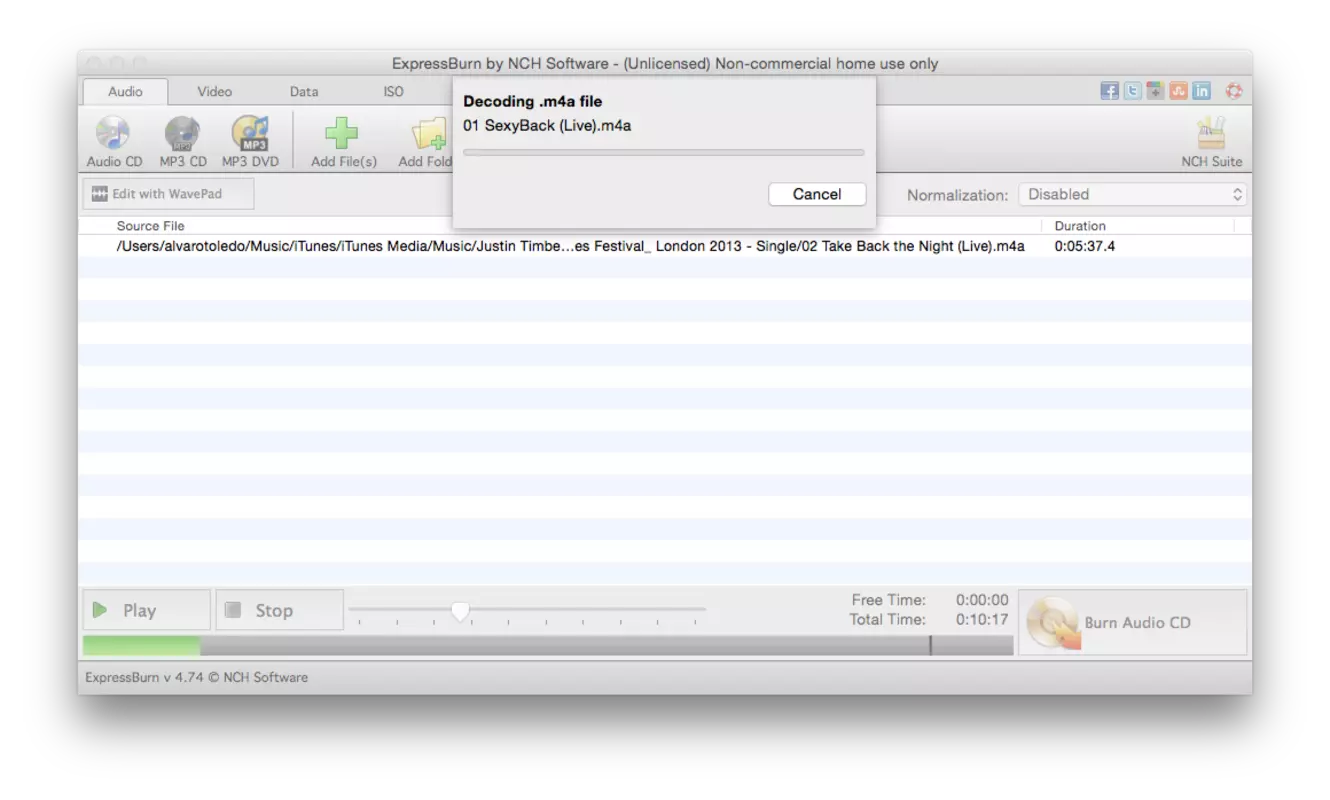Select the MP3 DVD disc type icon
Image resolution: width=1330 pixels, height=800 pixels.
(x=250, y=142)
